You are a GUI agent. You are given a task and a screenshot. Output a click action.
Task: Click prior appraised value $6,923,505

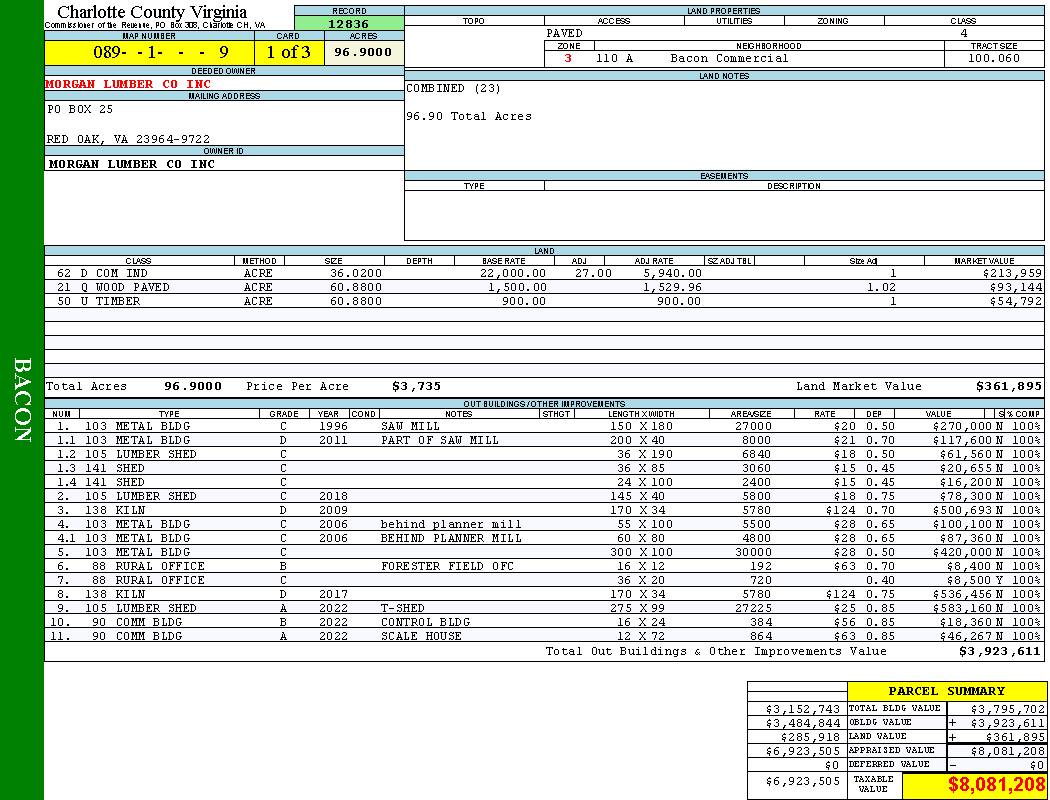tap(802, 751)
